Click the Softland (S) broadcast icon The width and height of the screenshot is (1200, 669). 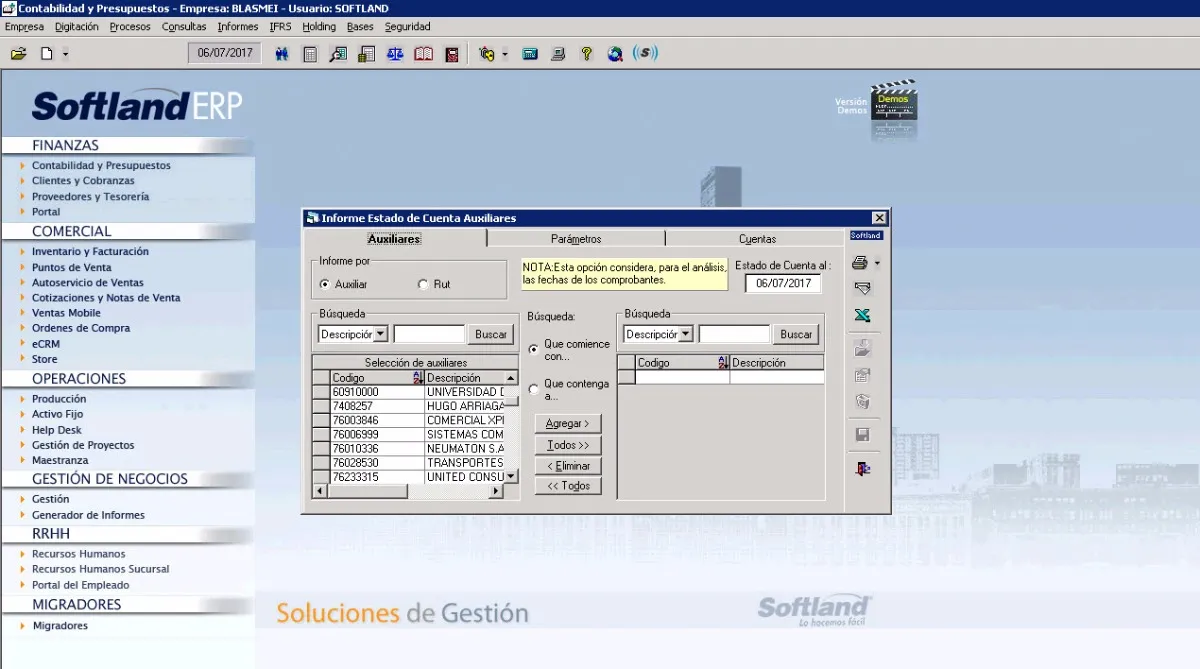pos(646,53)
